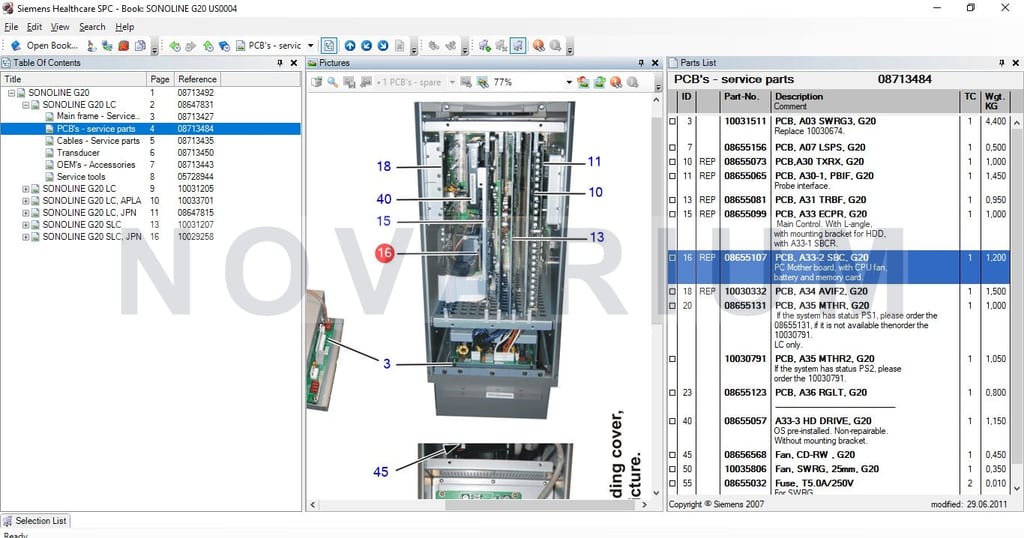Close the Parts List panel
The image size is (1024, 538).
(x=1016, y=63)
